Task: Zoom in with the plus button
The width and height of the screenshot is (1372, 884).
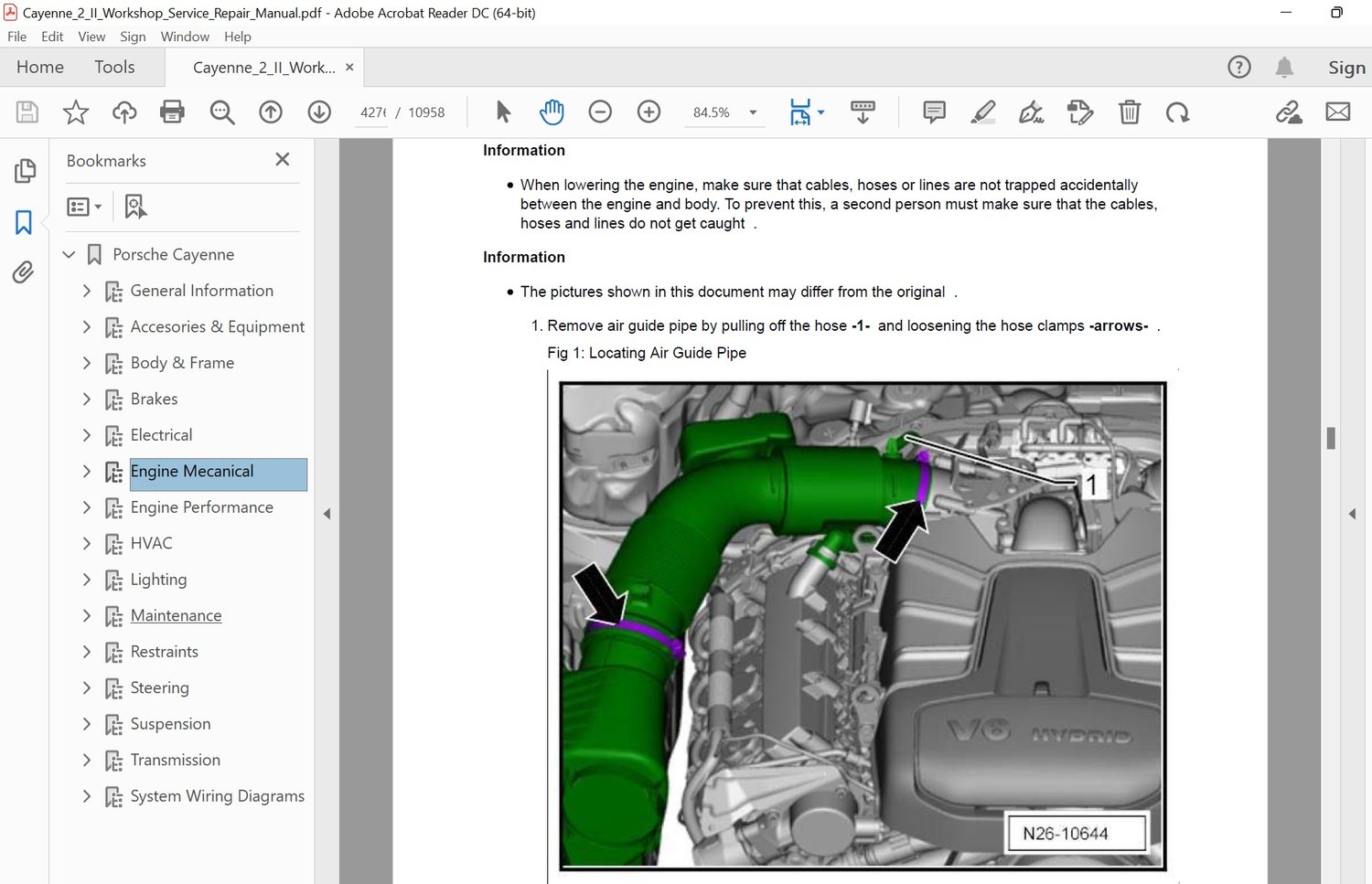Action: click(x=648, y=112)
